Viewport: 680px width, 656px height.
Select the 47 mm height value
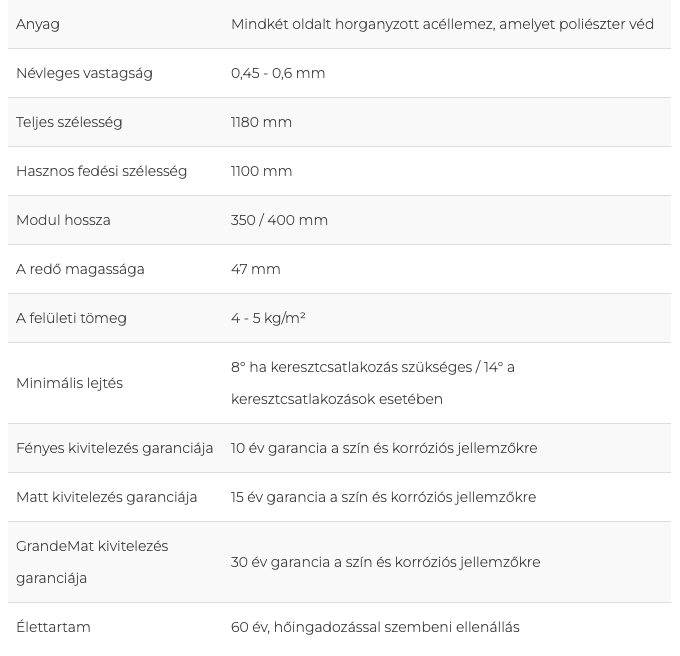pyautogui.click(x=256, y=269)
